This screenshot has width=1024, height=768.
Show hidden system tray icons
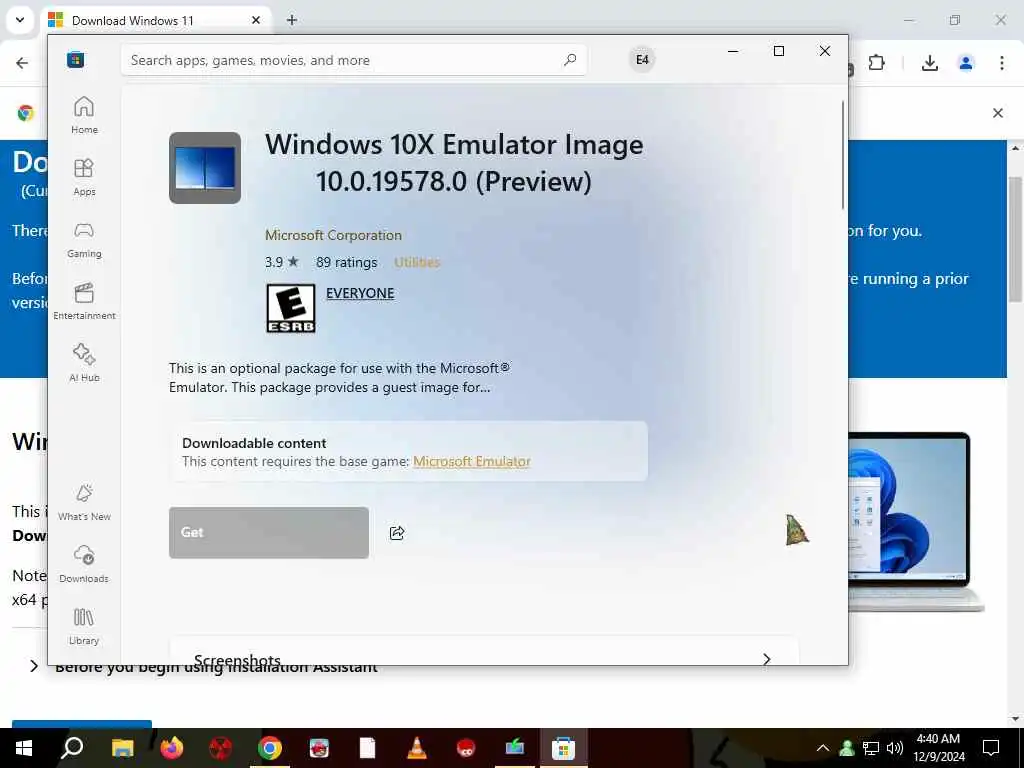(x=823, y=748)
